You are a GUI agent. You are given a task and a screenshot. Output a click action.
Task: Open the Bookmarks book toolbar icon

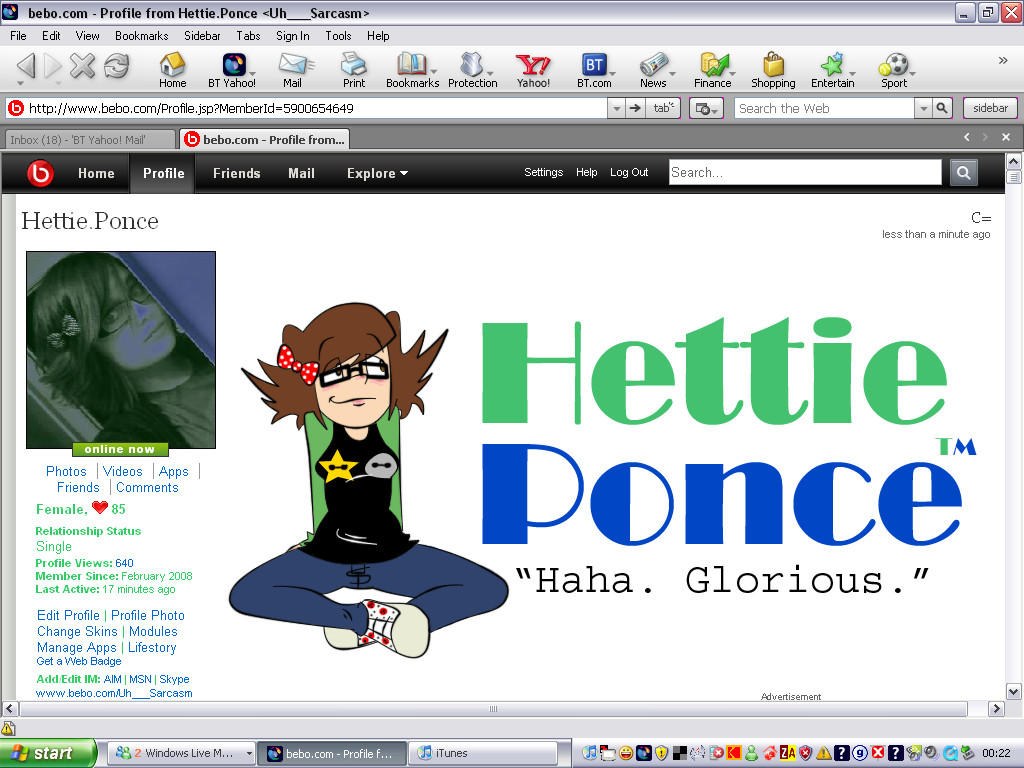pyautogui.click(x=413, y=70)
